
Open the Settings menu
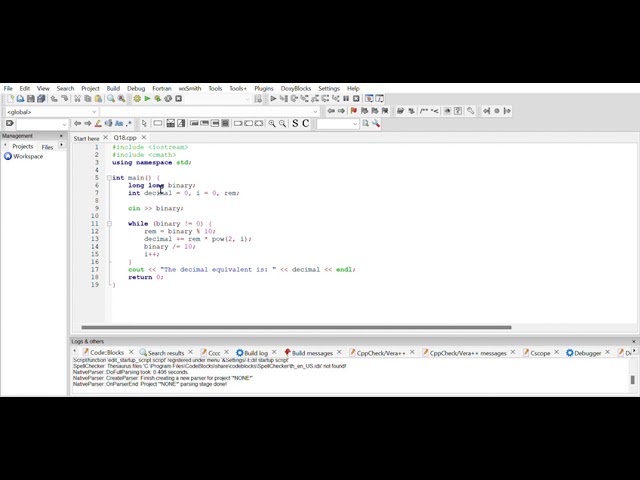[329, 88]
